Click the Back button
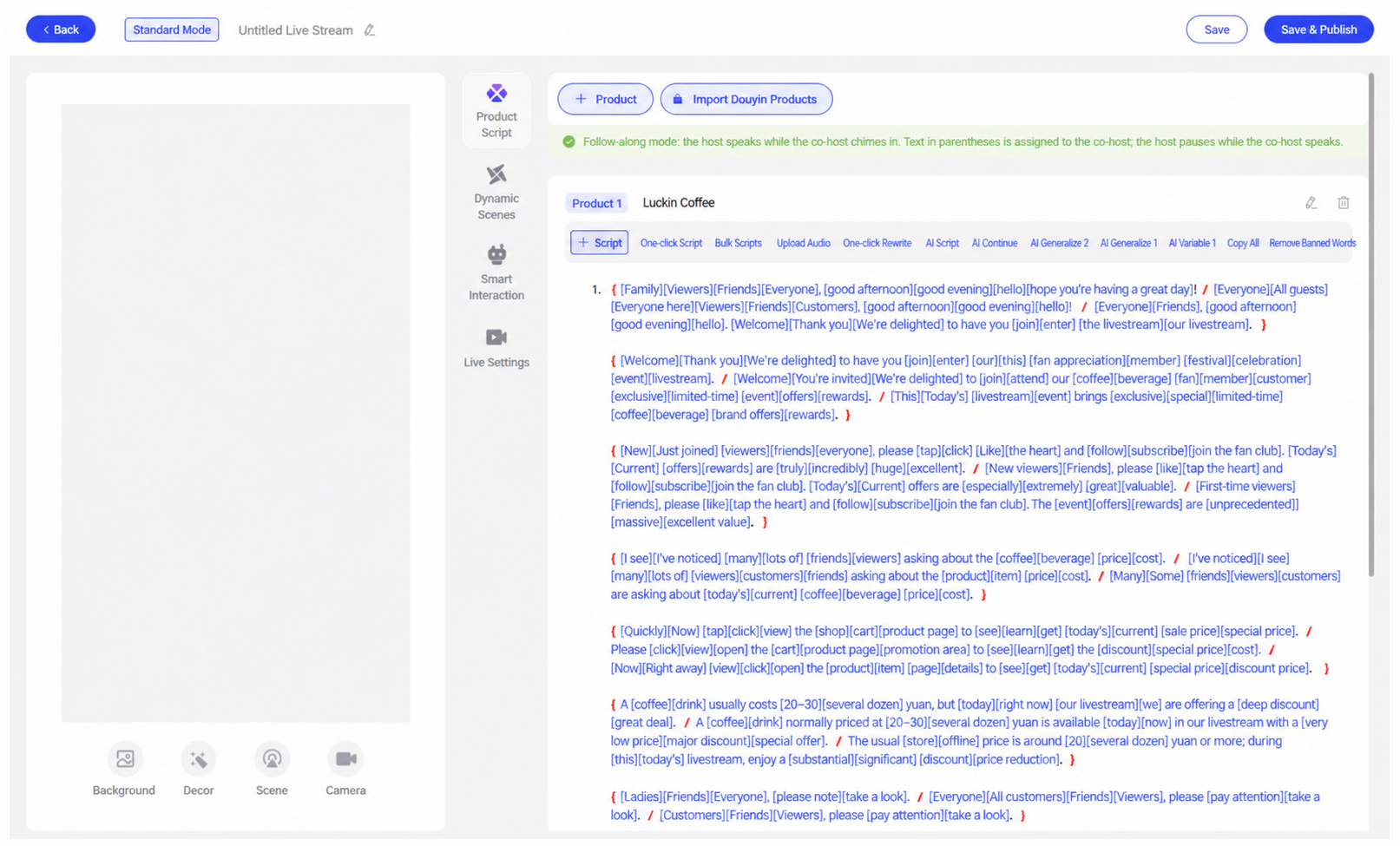This screenshot has width=1400, height=846. 61,30
